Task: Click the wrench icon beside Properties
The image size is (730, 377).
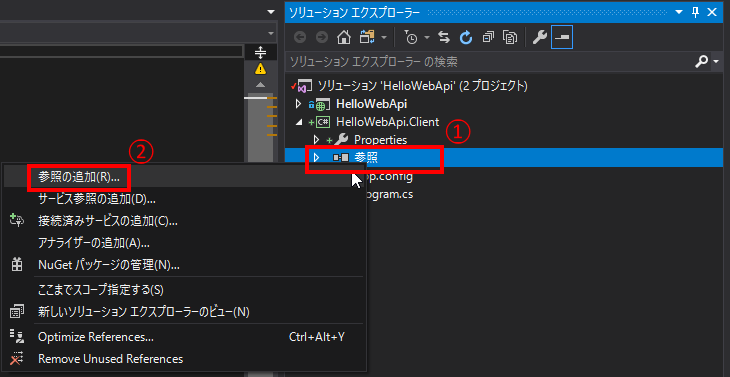Action: [x=341, y=140]
